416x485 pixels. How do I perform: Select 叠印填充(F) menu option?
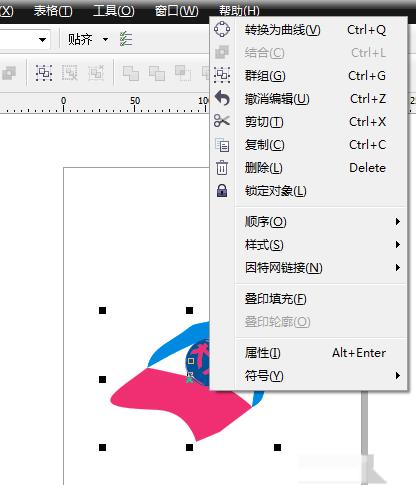click(308, 299)
